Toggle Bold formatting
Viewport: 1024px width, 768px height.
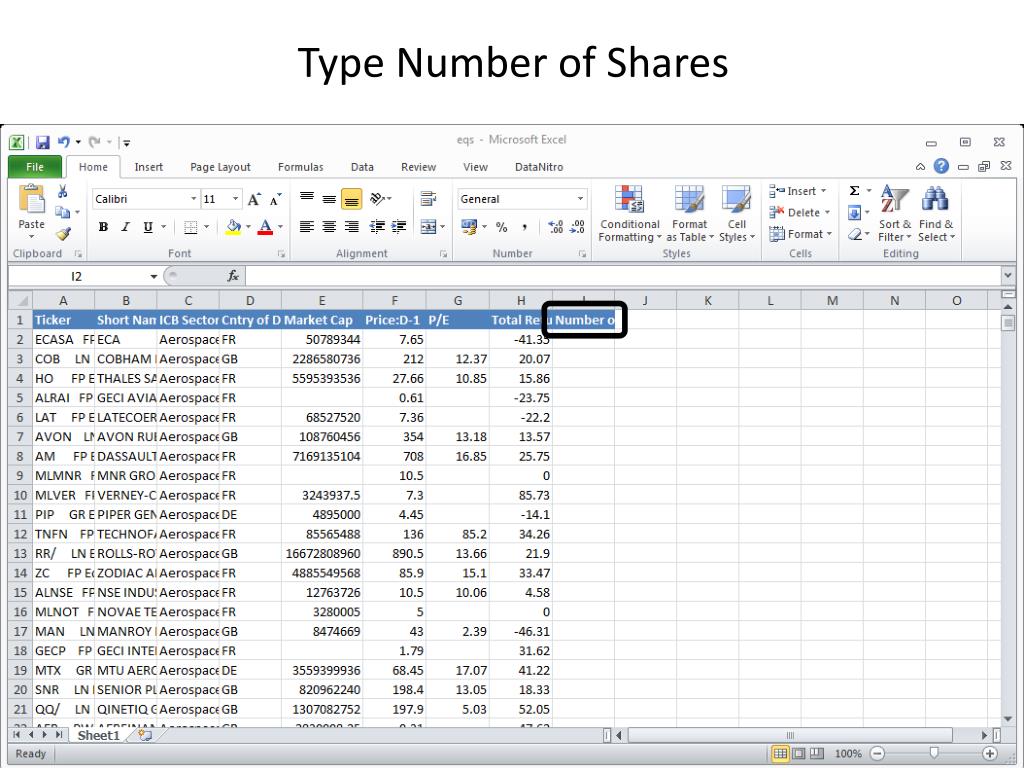coord(103,227)
